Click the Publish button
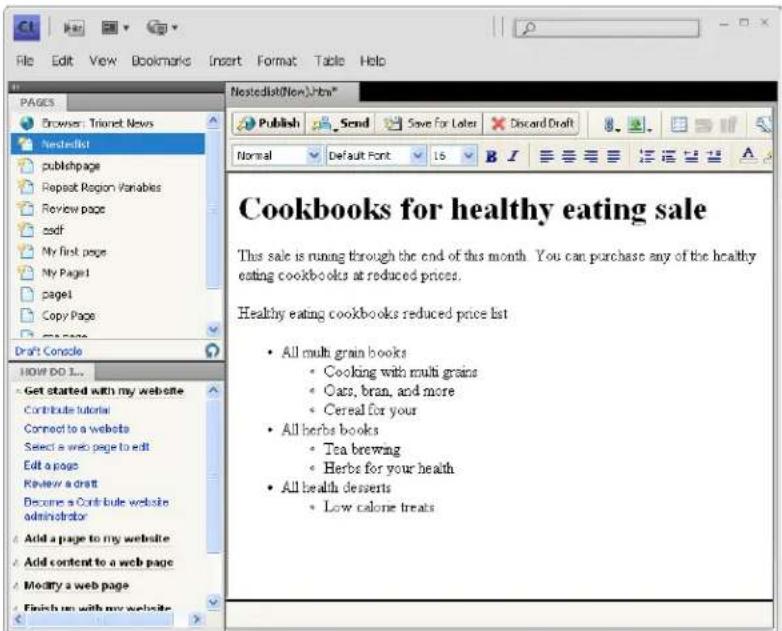 point(269,123)
